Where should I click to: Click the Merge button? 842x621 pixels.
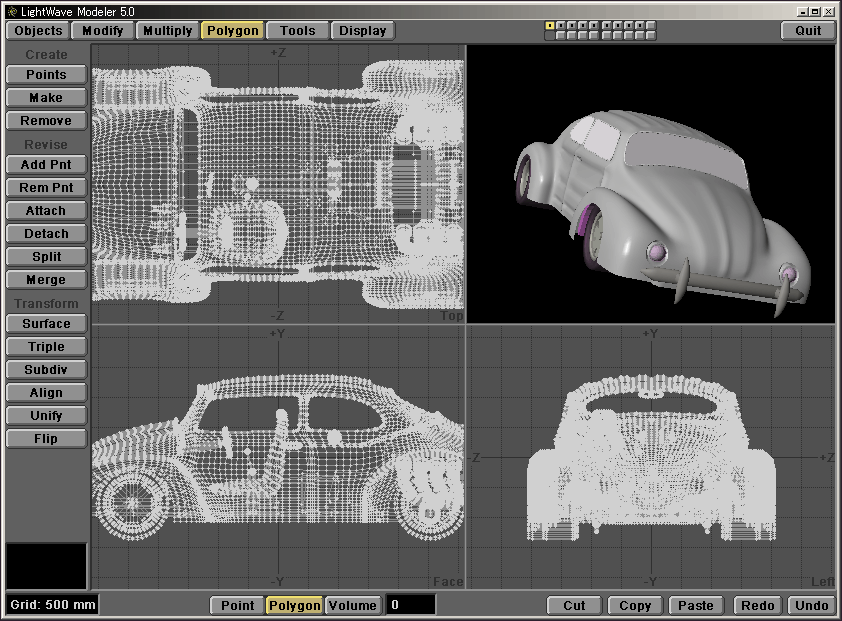[46, 280]
